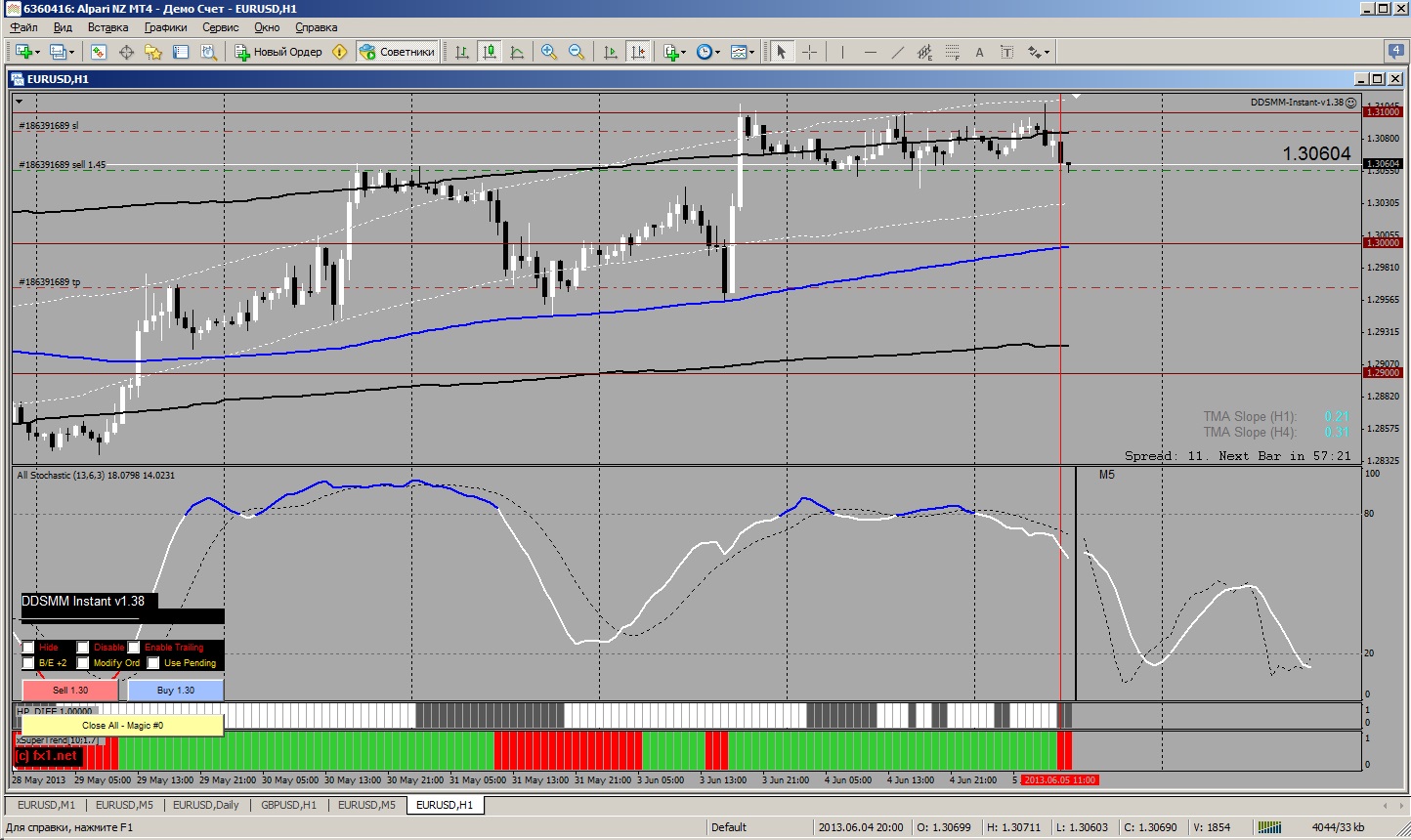Image resolution: width=1411 pixels, height=840 pixels.
Task: Open the Indicators list icon
Action: click(x=670, y=52)
